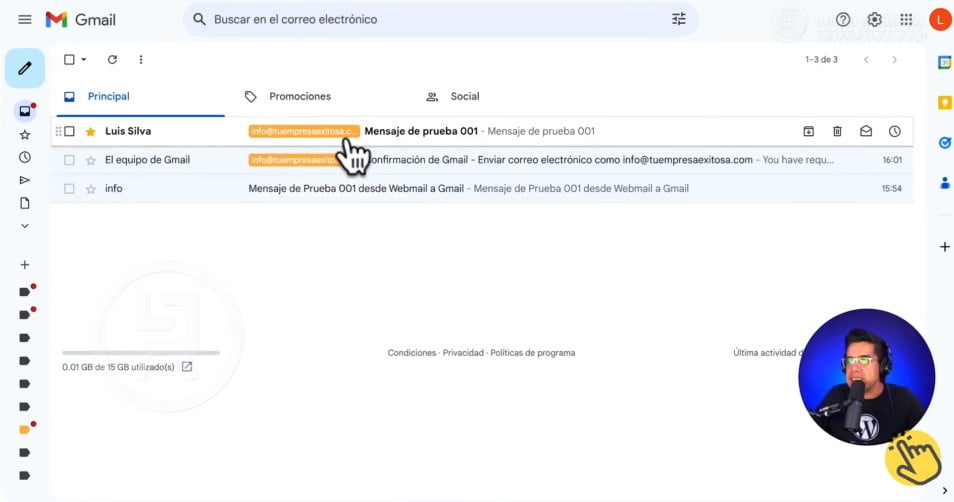Image resolution: width=954 pixels, height=502 pixels.
Task: Archive the Luis Silva message
Action: pyautogui.click(x=809, y=131)
